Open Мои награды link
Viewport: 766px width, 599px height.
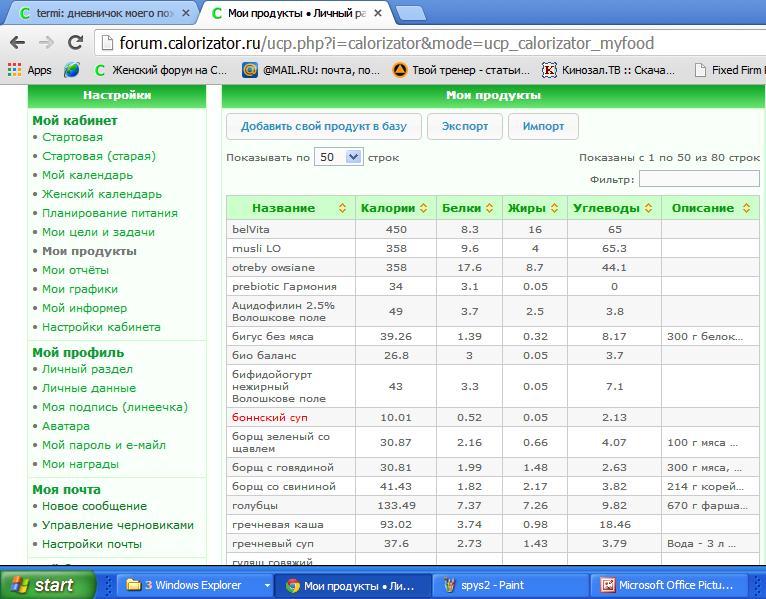[81, 465]
